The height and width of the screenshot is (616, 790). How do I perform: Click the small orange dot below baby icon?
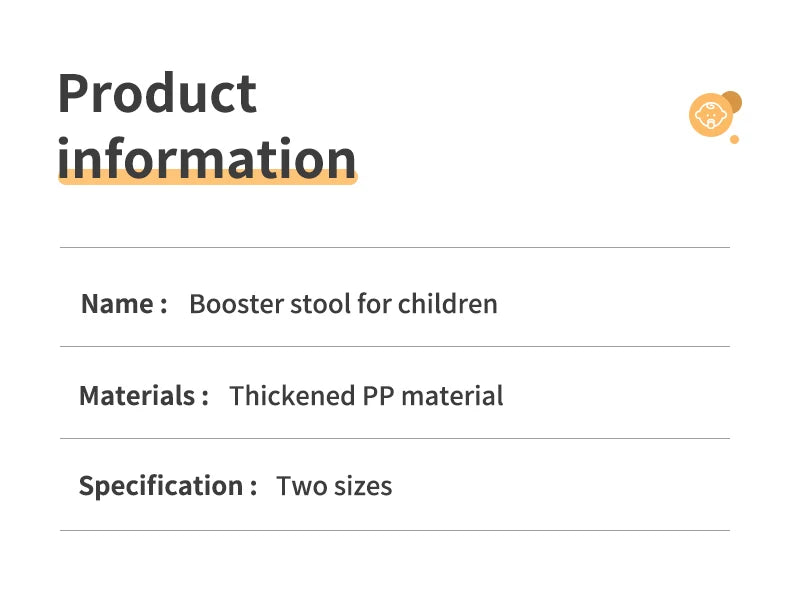[734, 139]
